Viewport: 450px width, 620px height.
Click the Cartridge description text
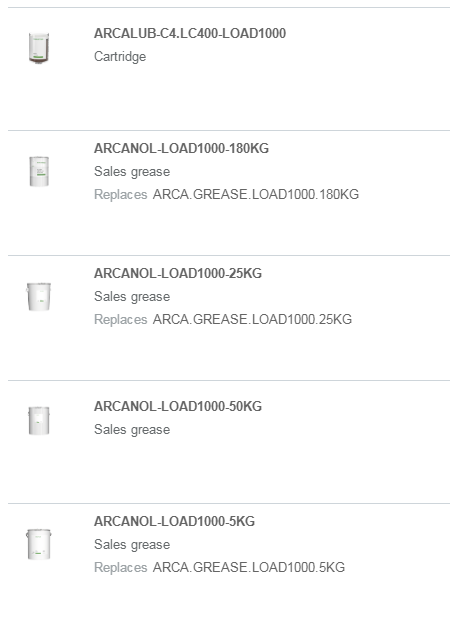point(120,57)
